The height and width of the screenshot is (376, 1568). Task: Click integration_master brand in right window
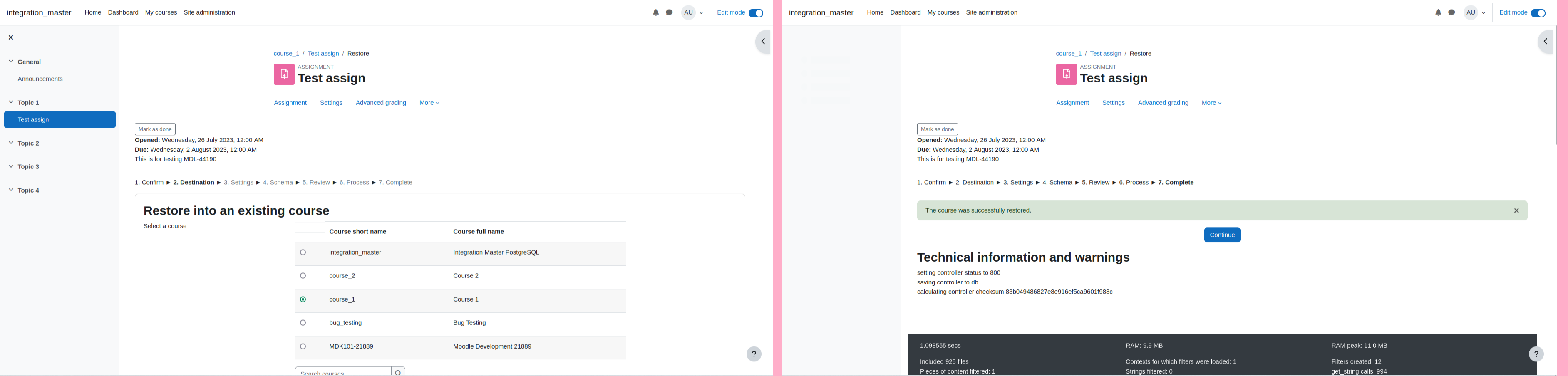[821, 13]
